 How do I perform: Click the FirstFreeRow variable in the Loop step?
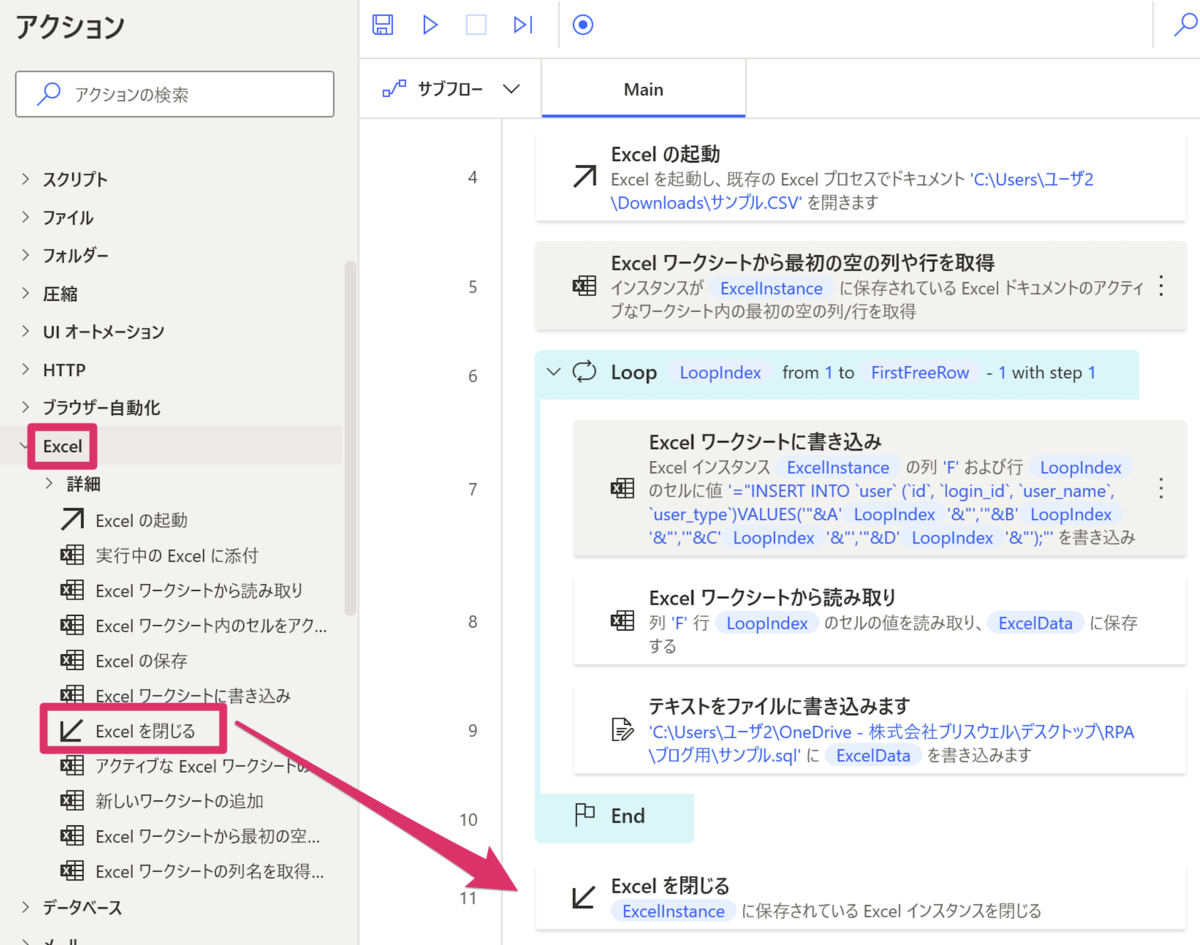(920, 372)
